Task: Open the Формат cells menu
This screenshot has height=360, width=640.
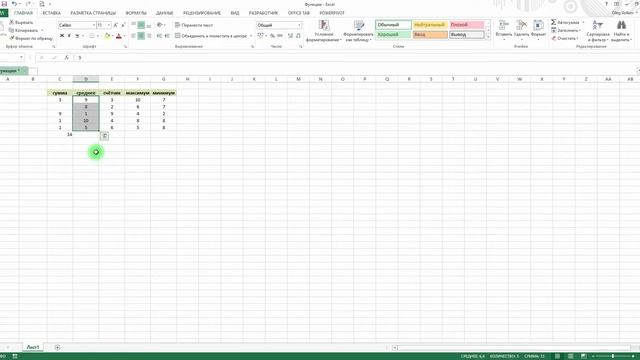Action: [538, 29]
